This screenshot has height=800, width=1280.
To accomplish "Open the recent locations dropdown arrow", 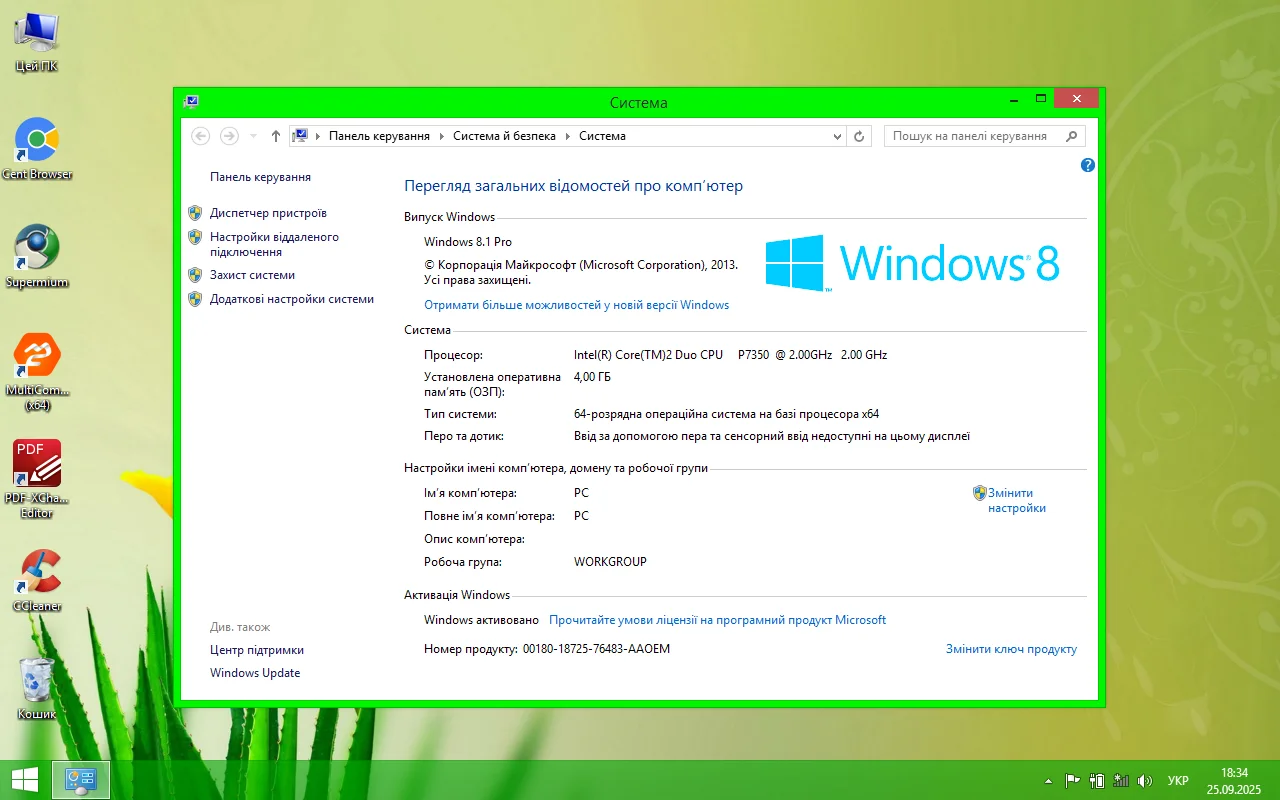I will click(x=253, y=136).
